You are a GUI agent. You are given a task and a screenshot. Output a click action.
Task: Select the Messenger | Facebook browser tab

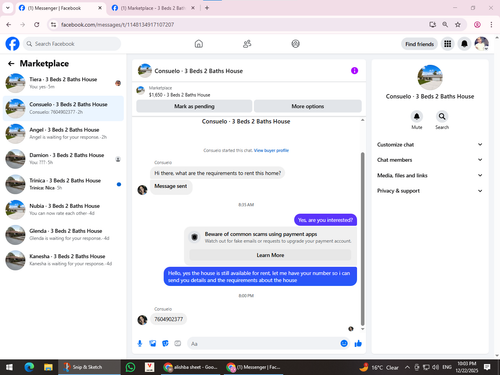tap(60, 8)
